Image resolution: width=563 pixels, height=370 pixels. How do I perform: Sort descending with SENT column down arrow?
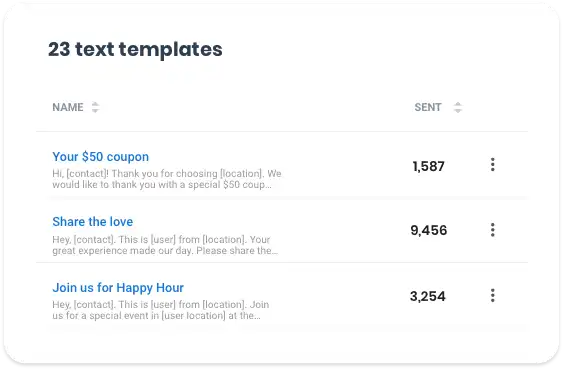pyautogui.click(x=457, y=110)
